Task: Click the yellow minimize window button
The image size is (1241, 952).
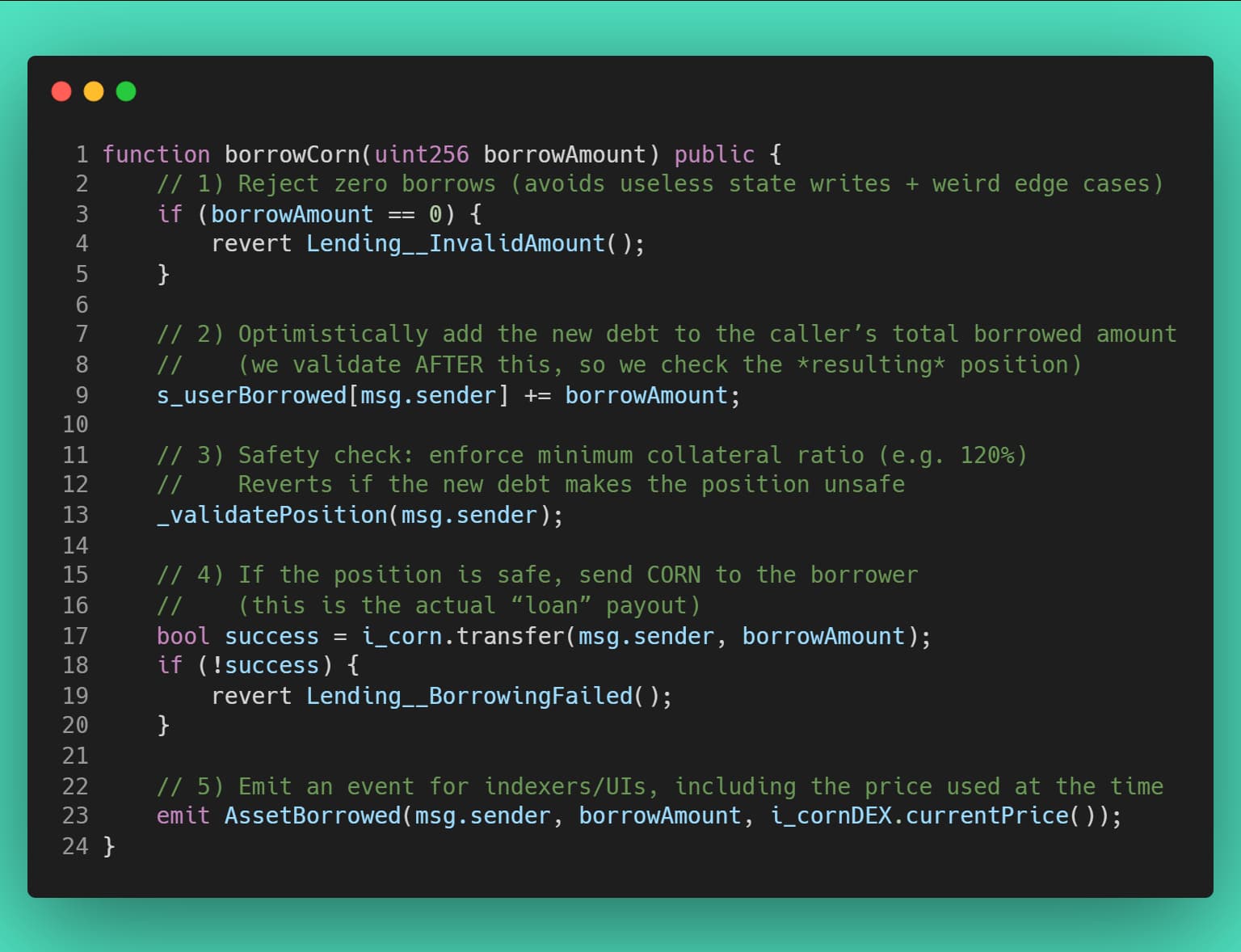Action: (94, 91)
